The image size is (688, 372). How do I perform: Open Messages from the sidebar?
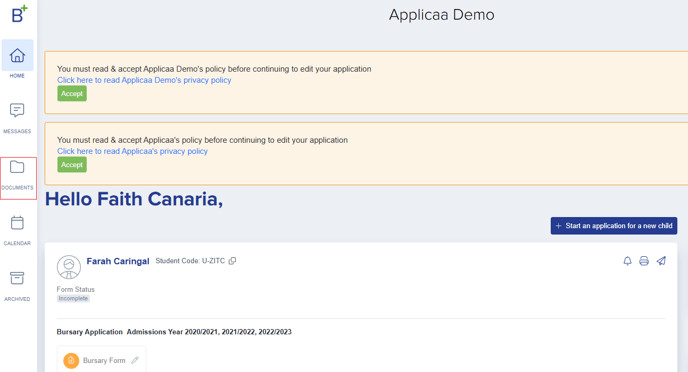pyautogui.click(x=17, y=118)
